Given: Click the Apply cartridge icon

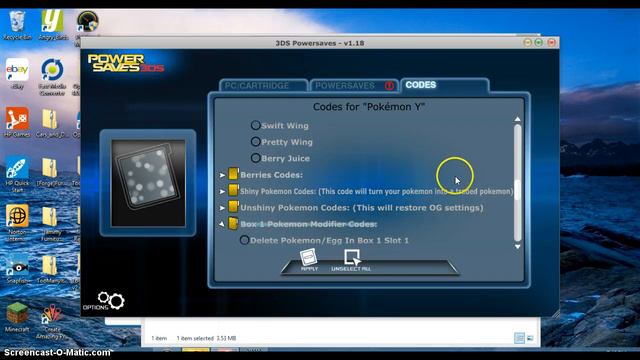Looking at the screenshot, I should point(309,260).
